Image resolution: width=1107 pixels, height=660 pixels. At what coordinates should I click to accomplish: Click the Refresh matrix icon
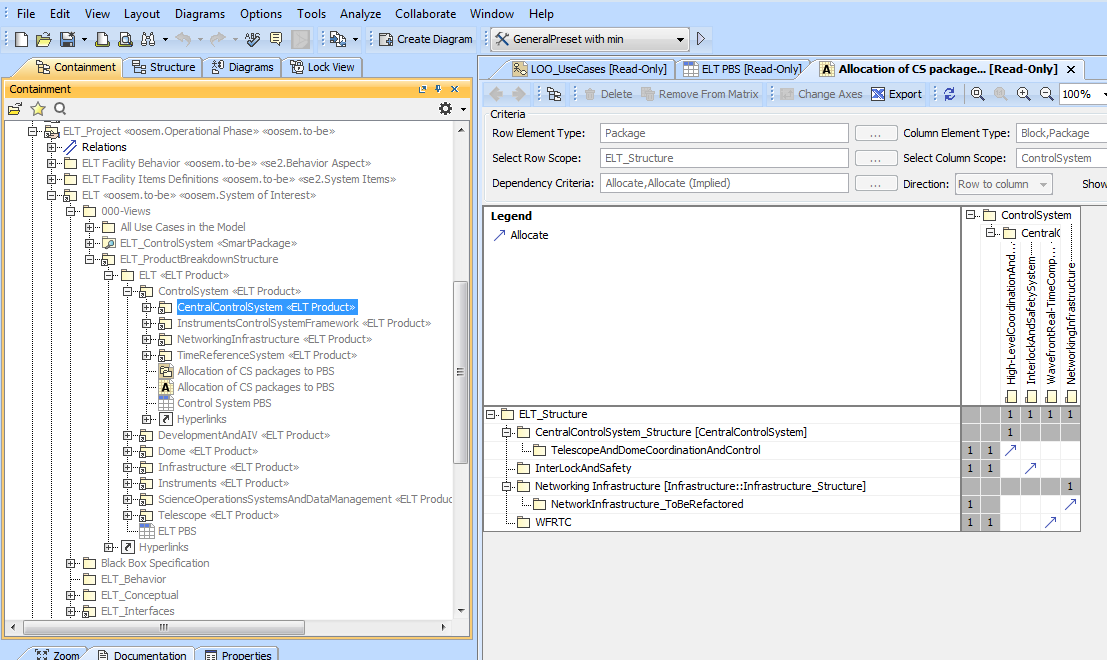[949, 94]
